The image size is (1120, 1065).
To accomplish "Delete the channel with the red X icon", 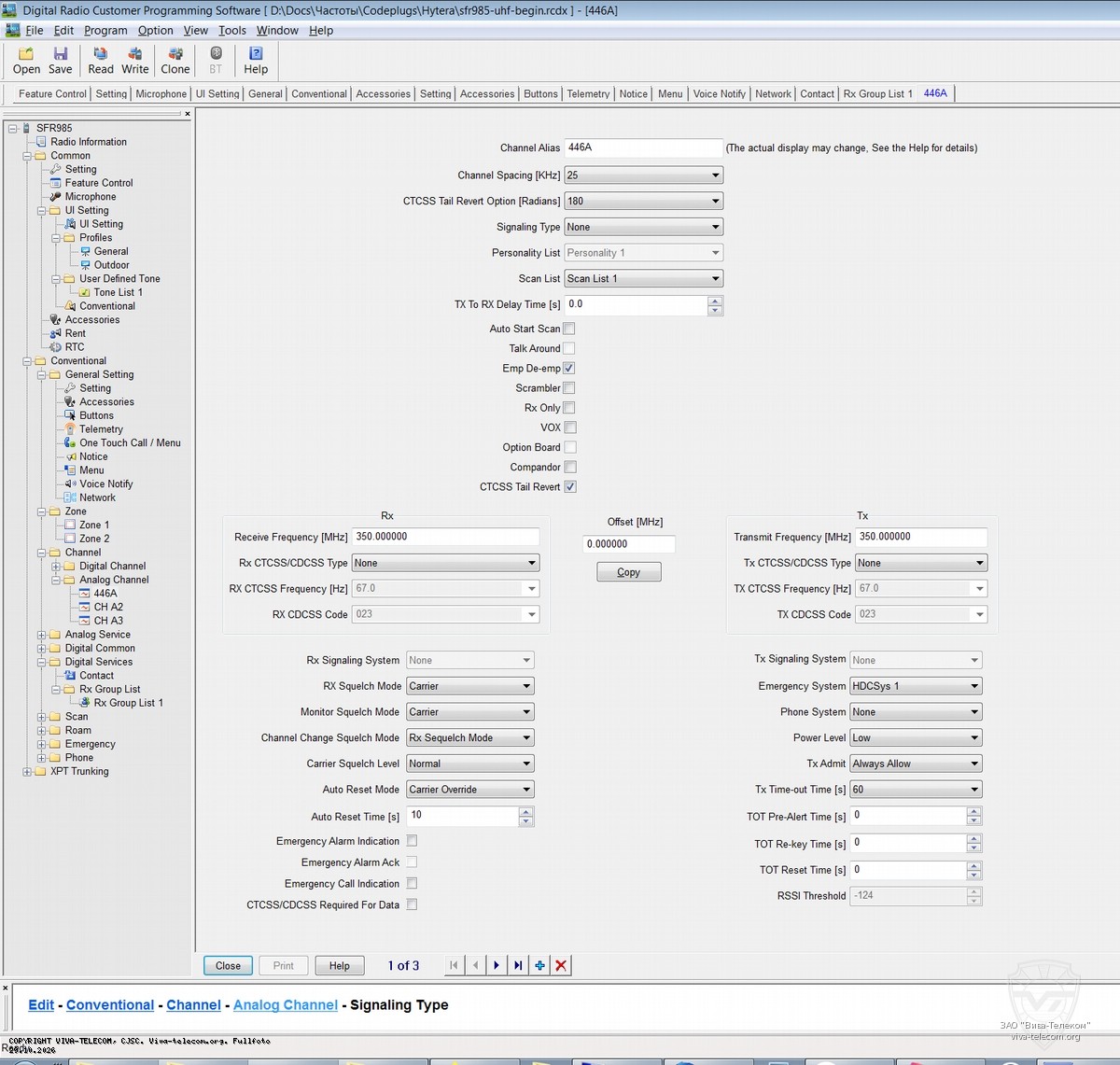I will pos(561,965).
